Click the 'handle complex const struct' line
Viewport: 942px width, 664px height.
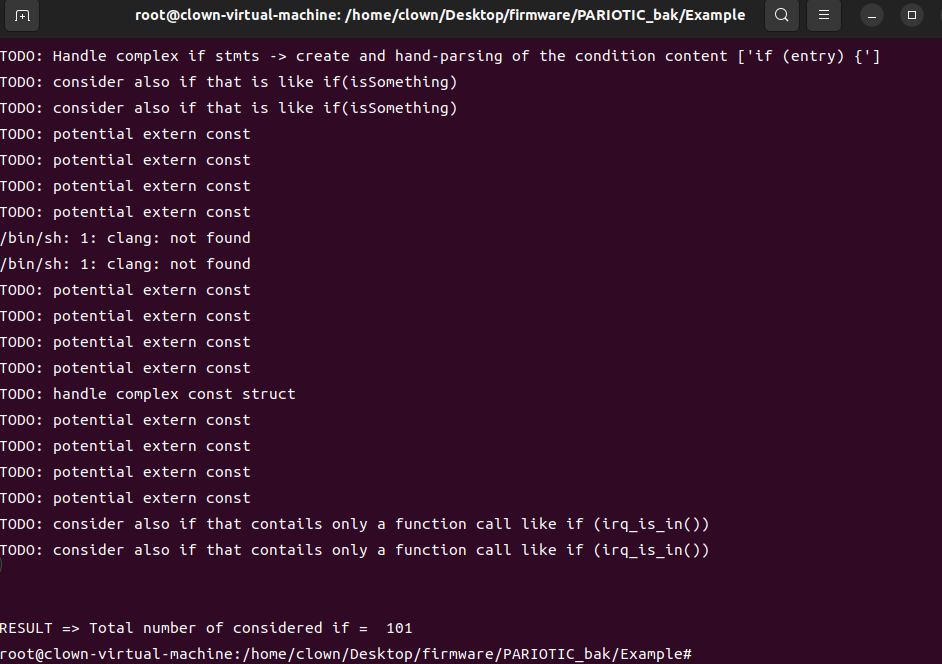click(148, 394)
